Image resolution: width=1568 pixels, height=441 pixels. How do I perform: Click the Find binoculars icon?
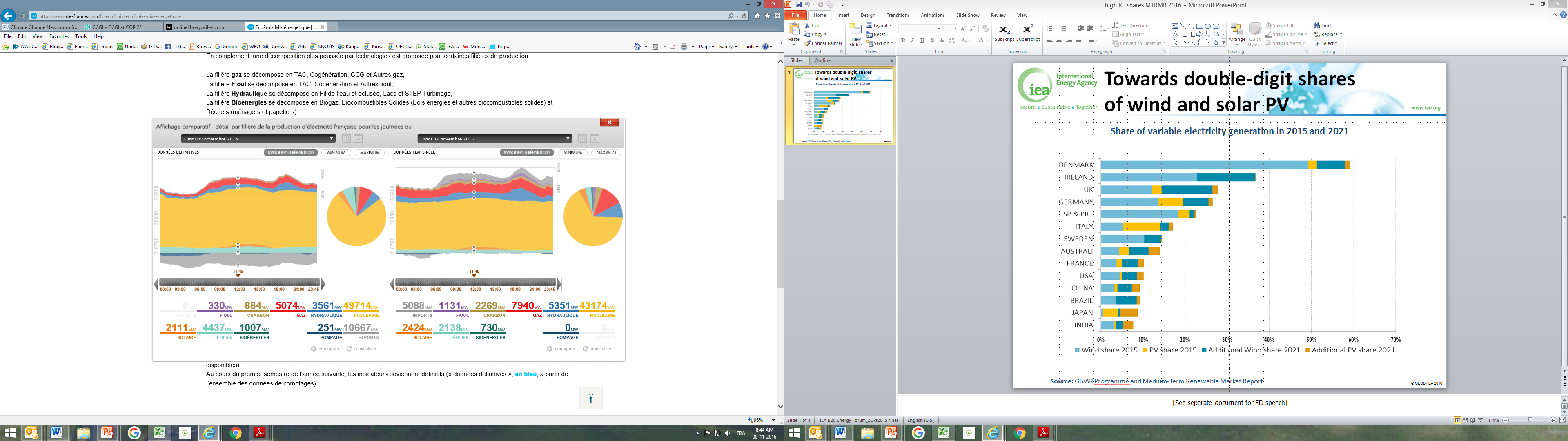[x=1317, y=26]
